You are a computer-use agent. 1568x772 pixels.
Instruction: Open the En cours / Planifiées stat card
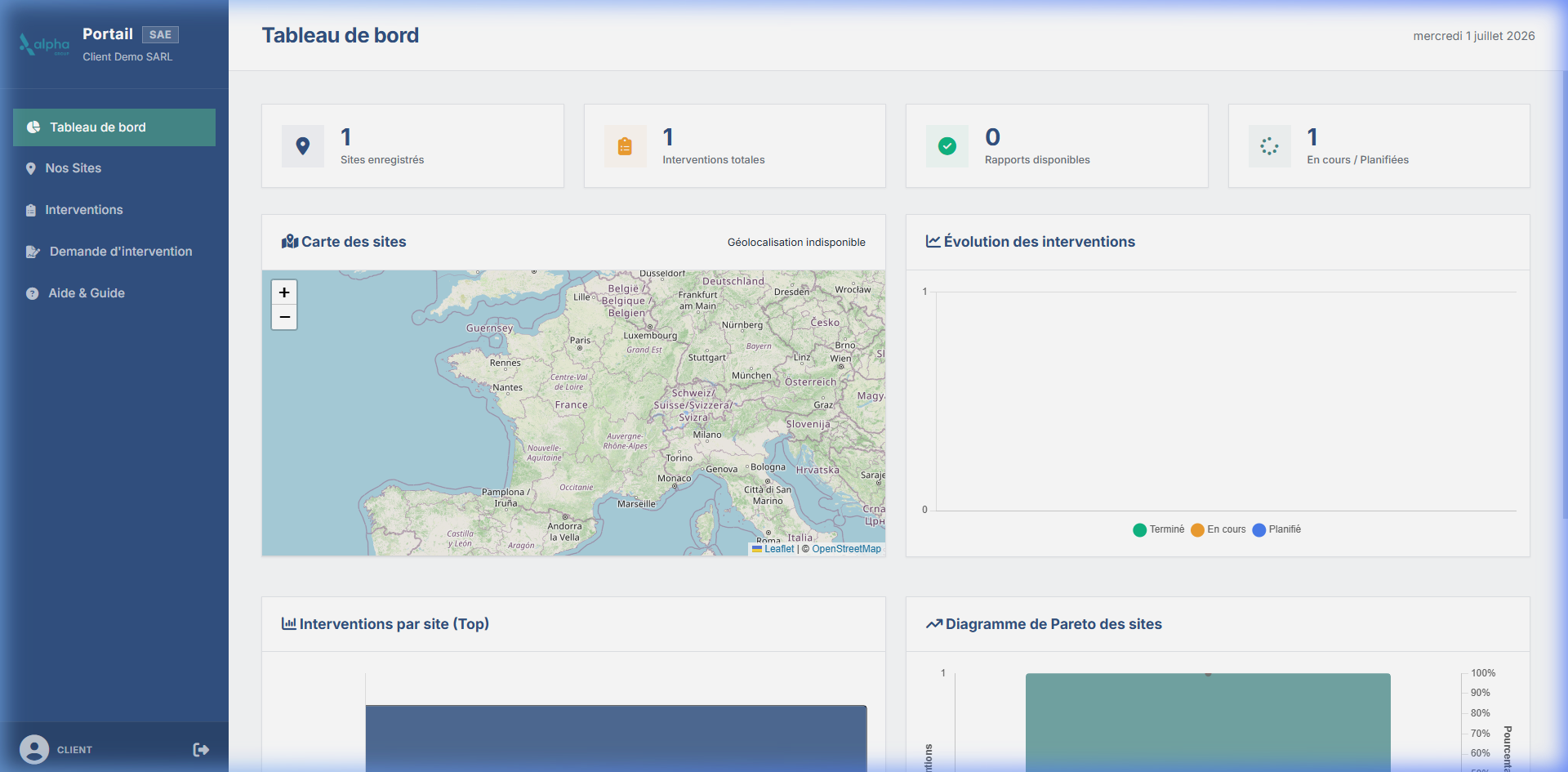1379,146
